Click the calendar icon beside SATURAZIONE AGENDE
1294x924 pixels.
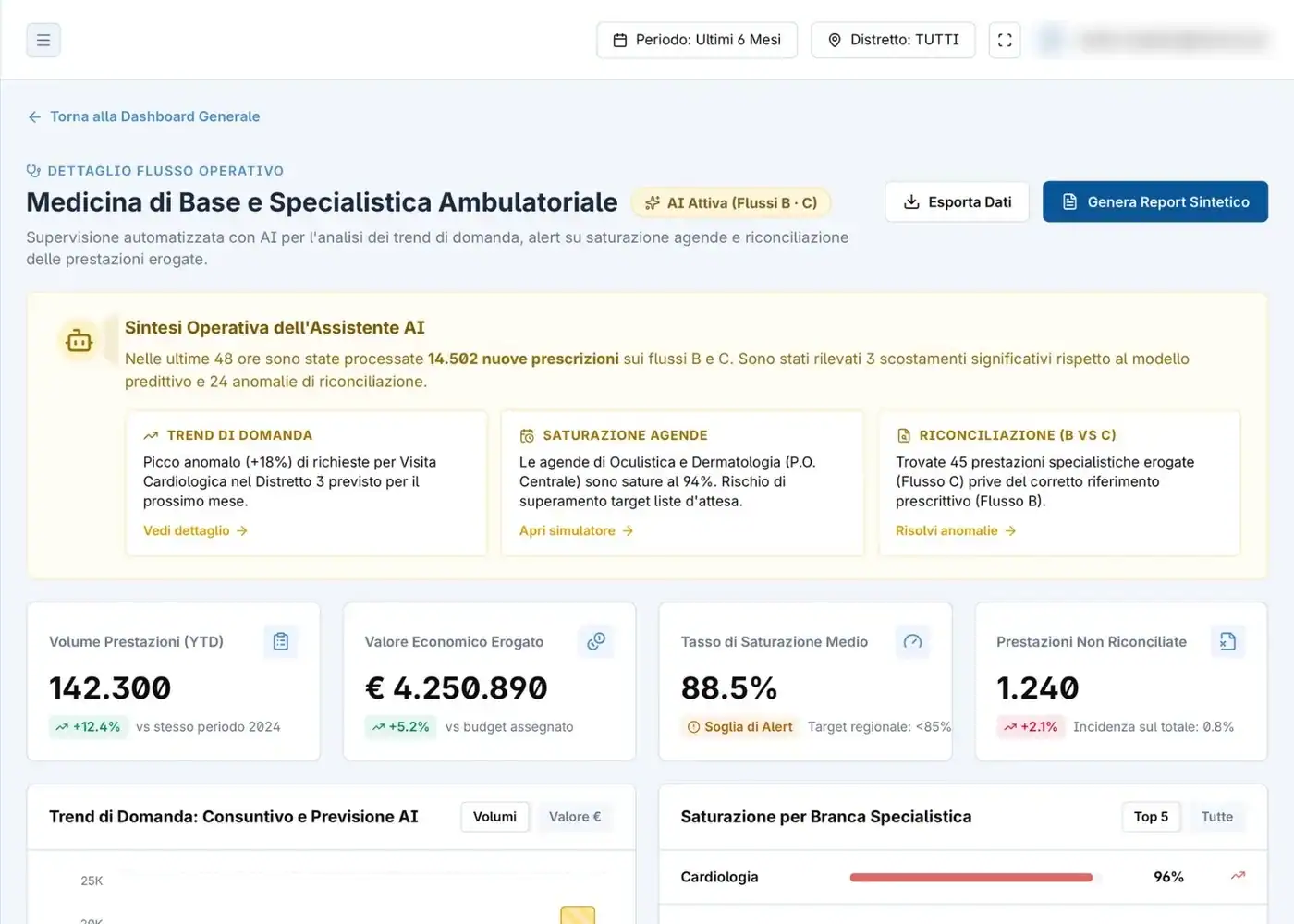tap(527, 435)
